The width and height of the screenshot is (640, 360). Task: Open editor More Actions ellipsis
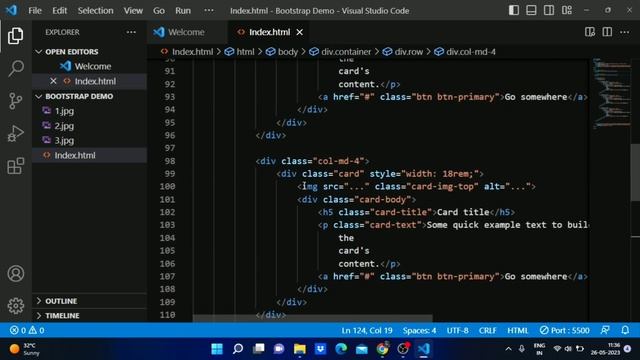tap(624, 32)
